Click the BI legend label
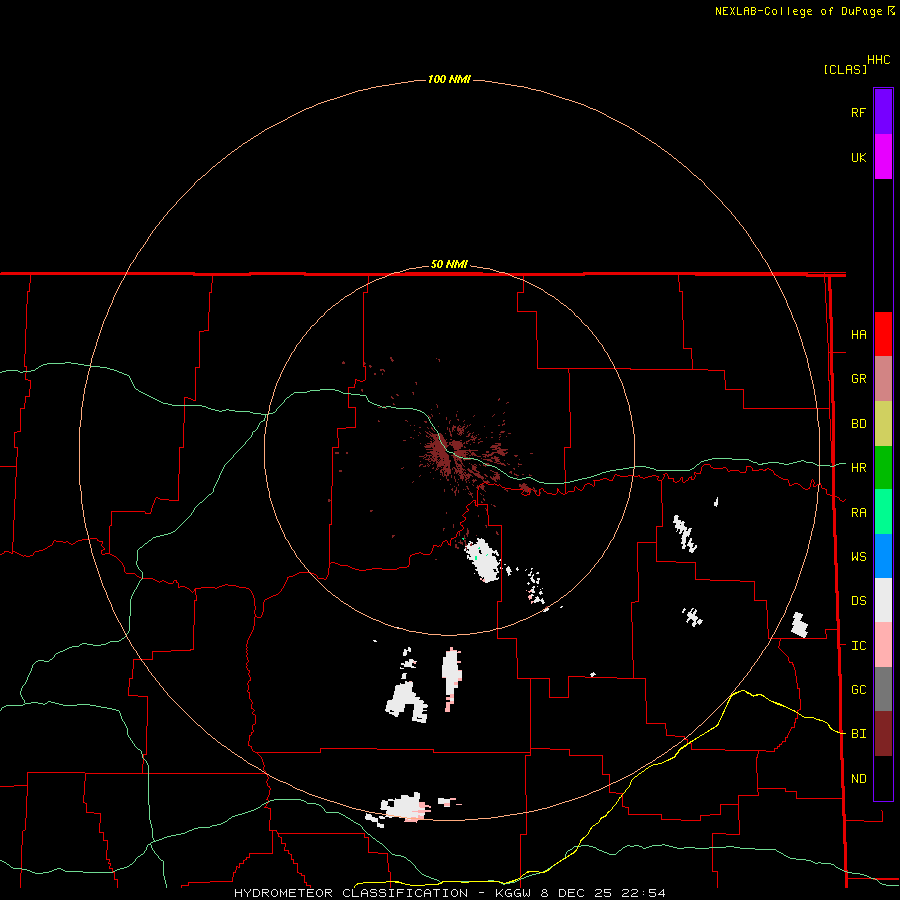This screenshot has height=900, width=900. [858, 734]
